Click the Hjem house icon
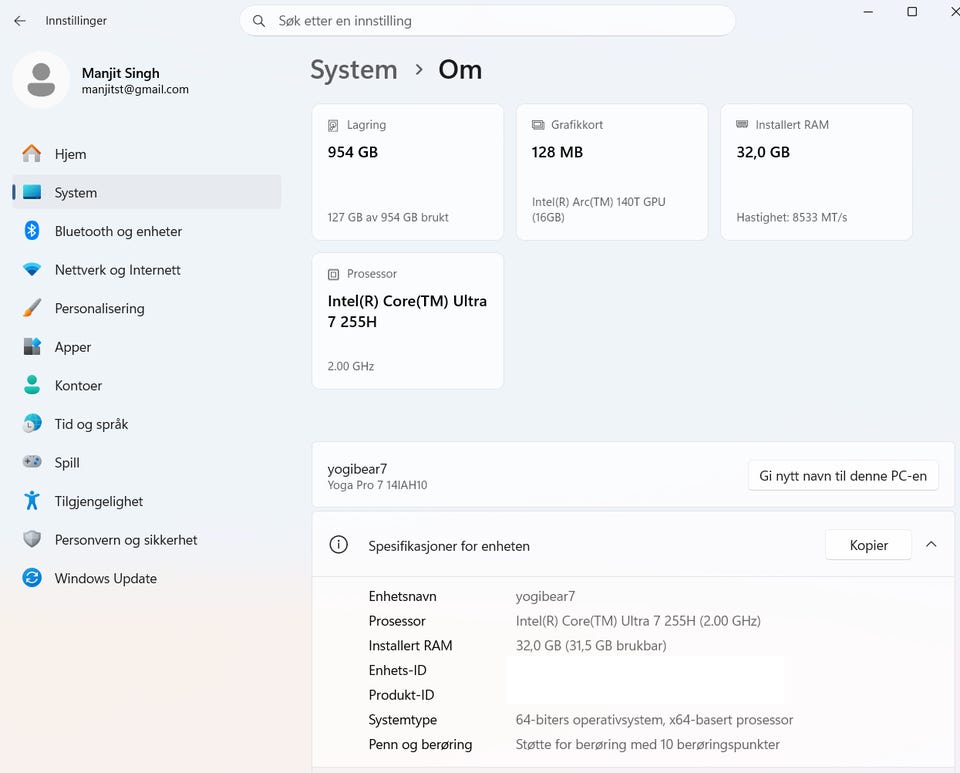The width and height of the screenshot is (960, 773). coord(32,154)
